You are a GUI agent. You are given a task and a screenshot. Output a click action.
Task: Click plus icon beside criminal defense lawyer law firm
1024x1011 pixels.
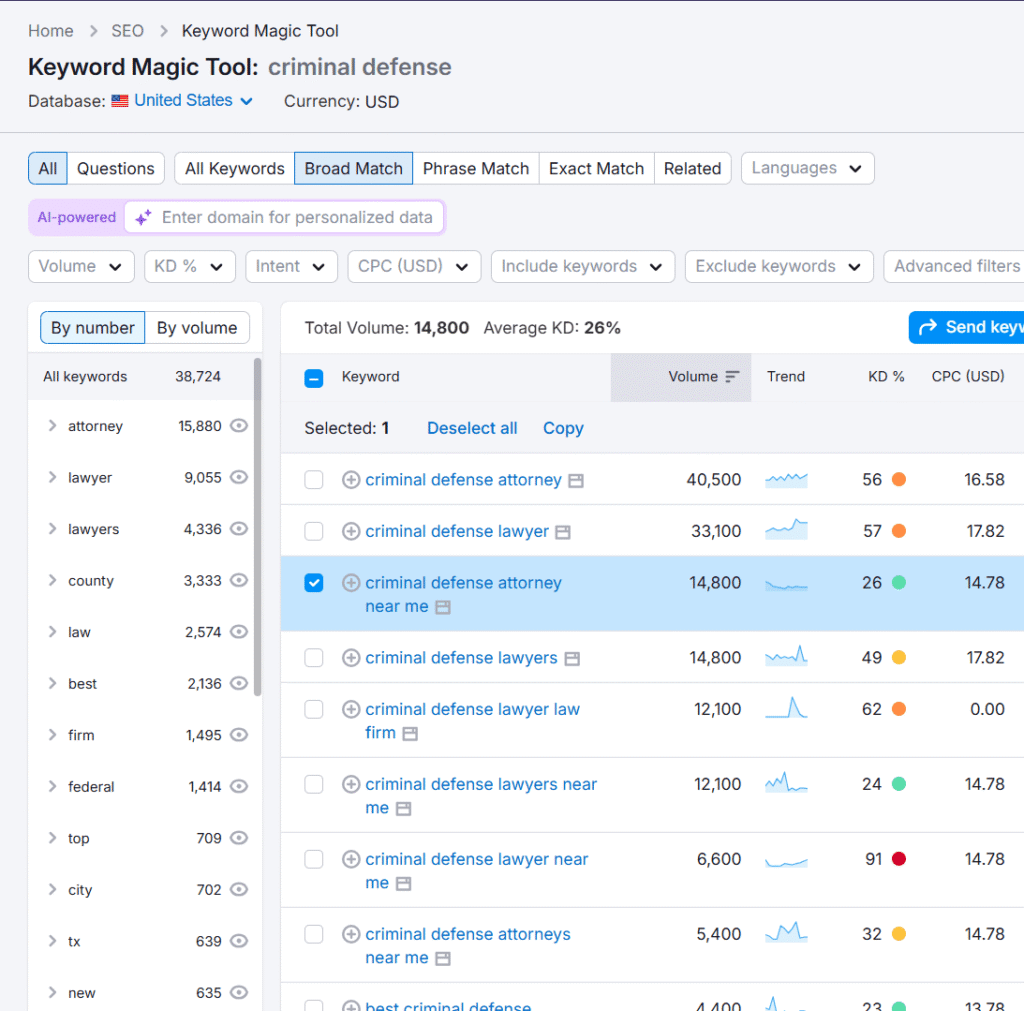pyautogui.click(x=351, y=709)
